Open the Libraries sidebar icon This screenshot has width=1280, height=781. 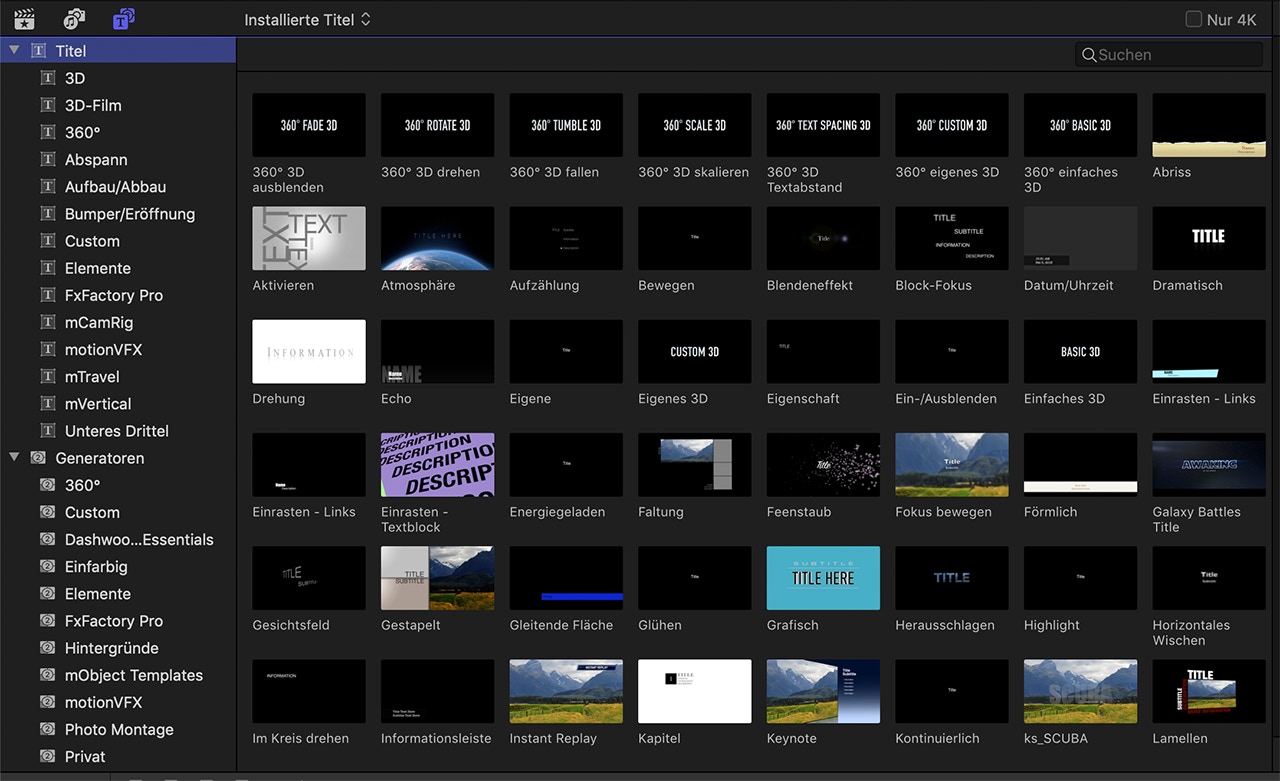pyautogui.click(x=24, y=19)
